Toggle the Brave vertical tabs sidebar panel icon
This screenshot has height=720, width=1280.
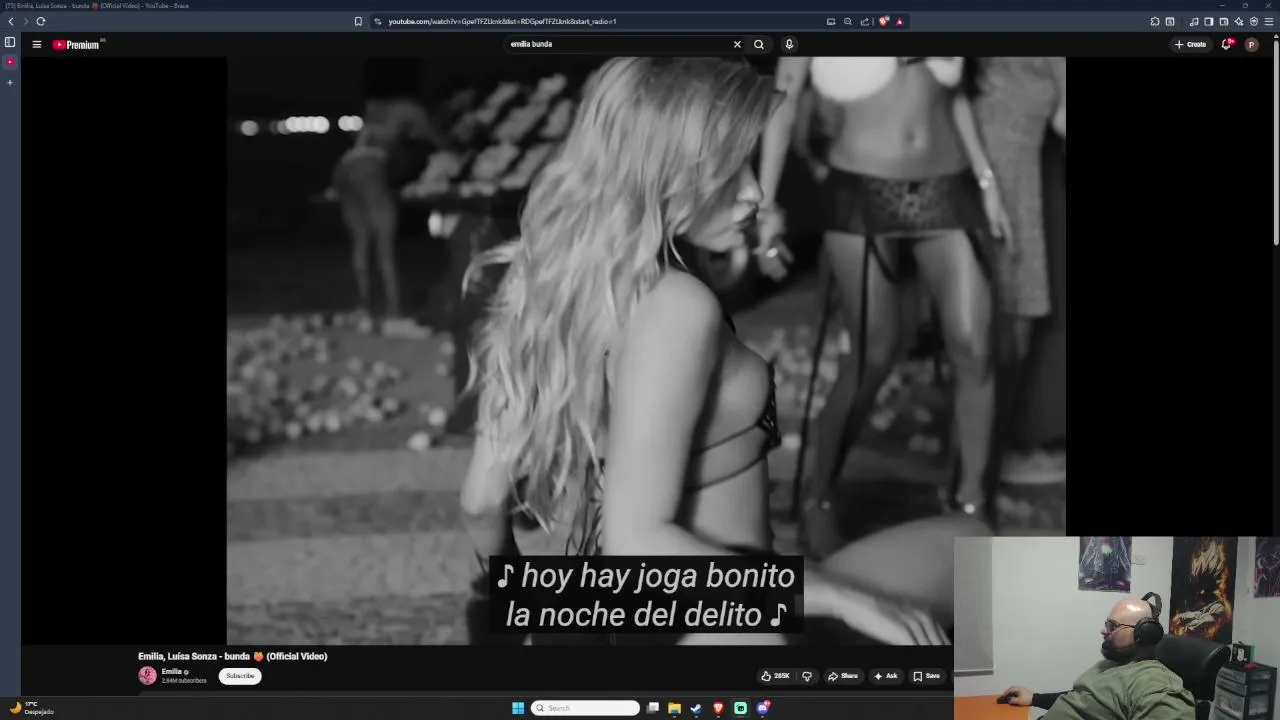[10, 42]
